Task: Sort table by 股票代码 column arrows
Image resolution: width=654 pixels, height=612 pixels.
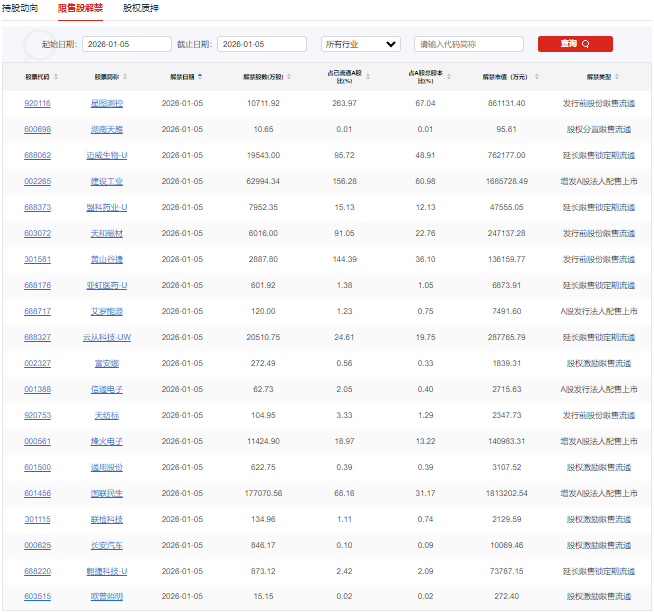Action: pos(56,77)
